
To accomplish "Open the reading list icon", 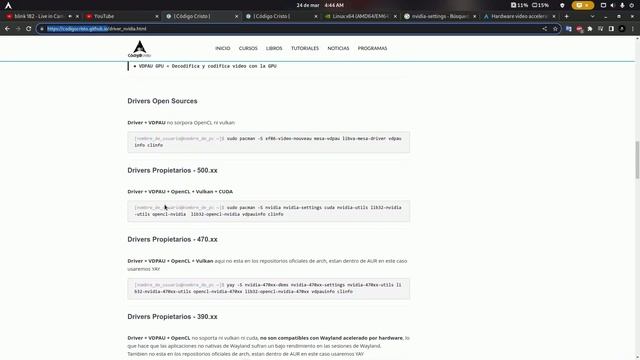I will 600,29.
